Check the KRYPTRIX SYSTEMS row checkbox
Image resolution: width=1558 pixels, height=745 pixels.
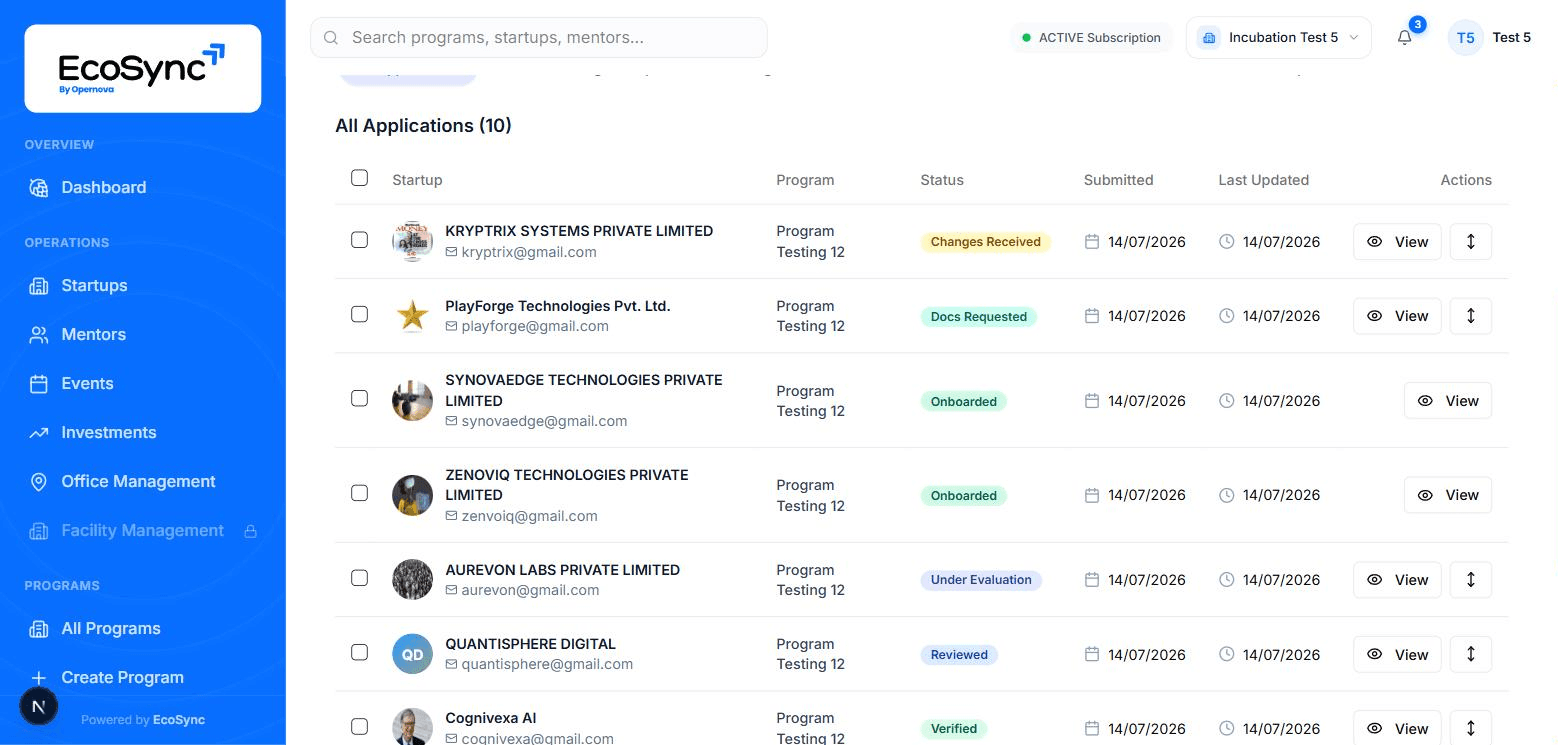360,240
